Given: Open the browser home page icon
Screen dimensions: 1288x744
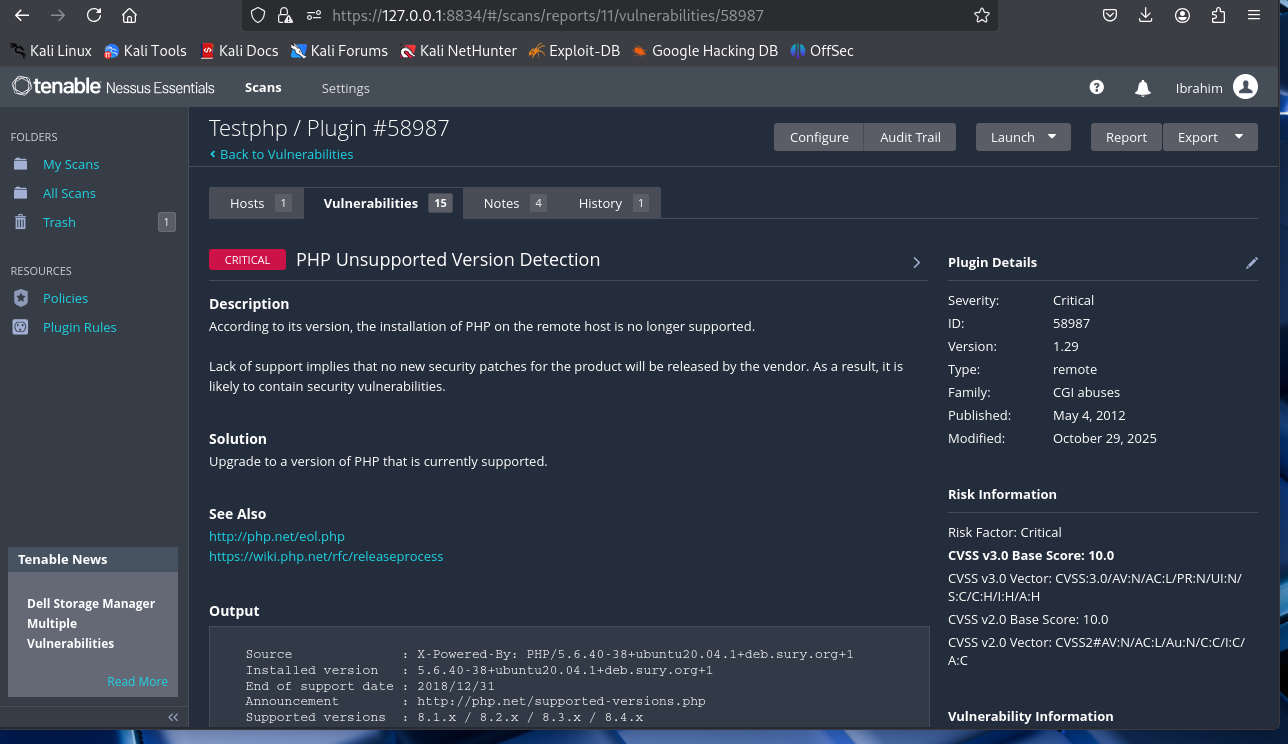Looking at the screenshot, I should click(x=129, y=15).
